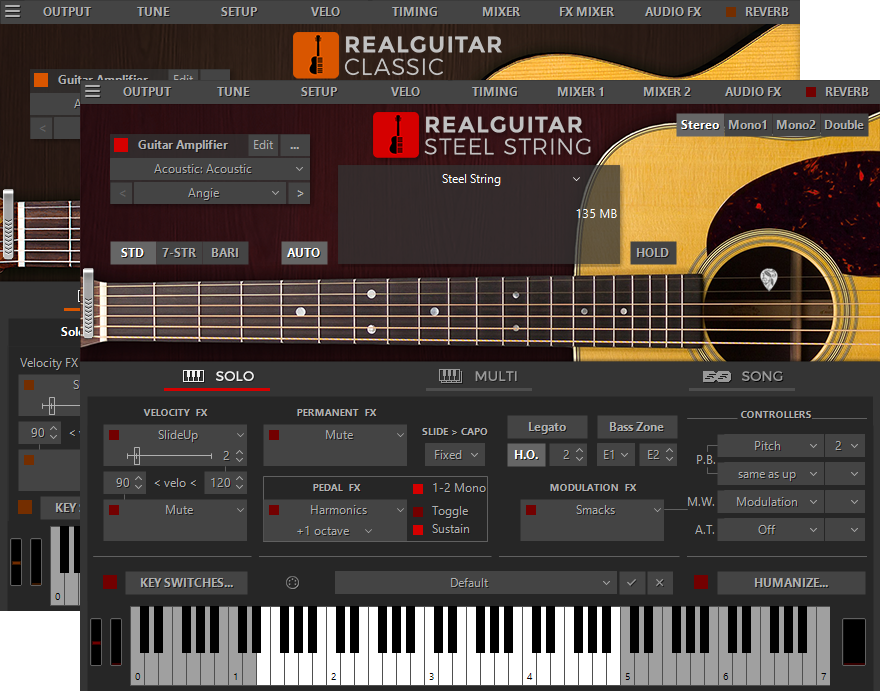This screenshot has height=691, width=880.
Task: Open the MIXER 2 tab
Action: pos(666,91)
